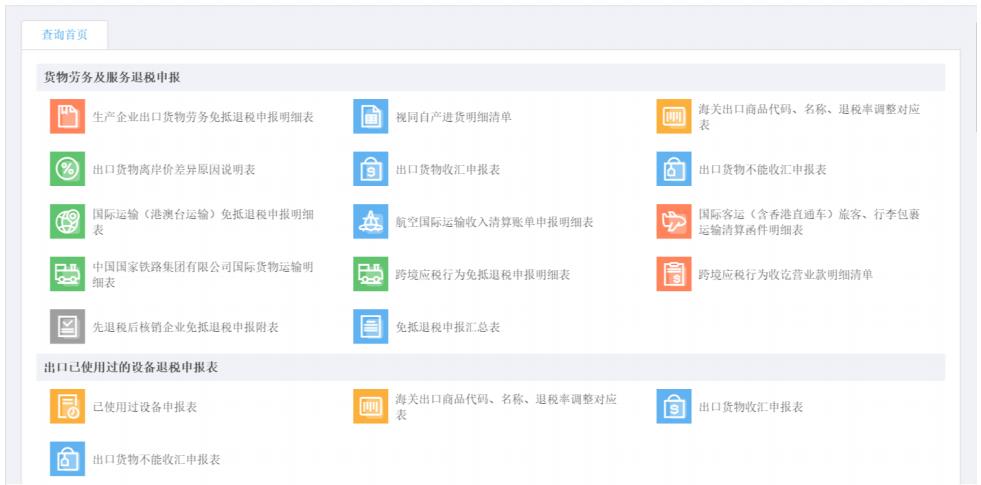The width and height of the screenshot is (981, 485).
Task: Open 出口货物不能收汇申报表 in the 出口已使用过的设备 section
Action: coord(156,459)
